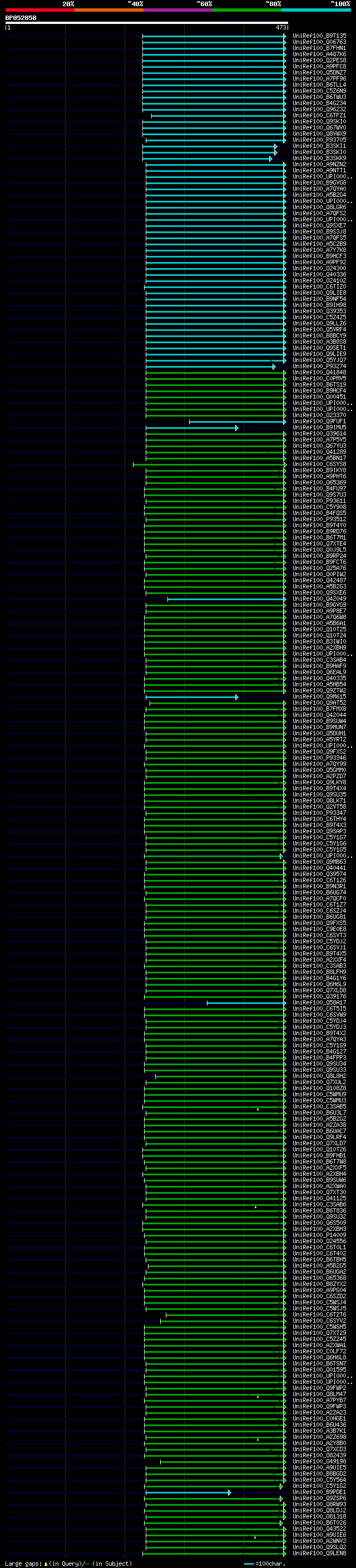
Task: Click hit label UniRef100_Q96232
Action: click(319, 110)
